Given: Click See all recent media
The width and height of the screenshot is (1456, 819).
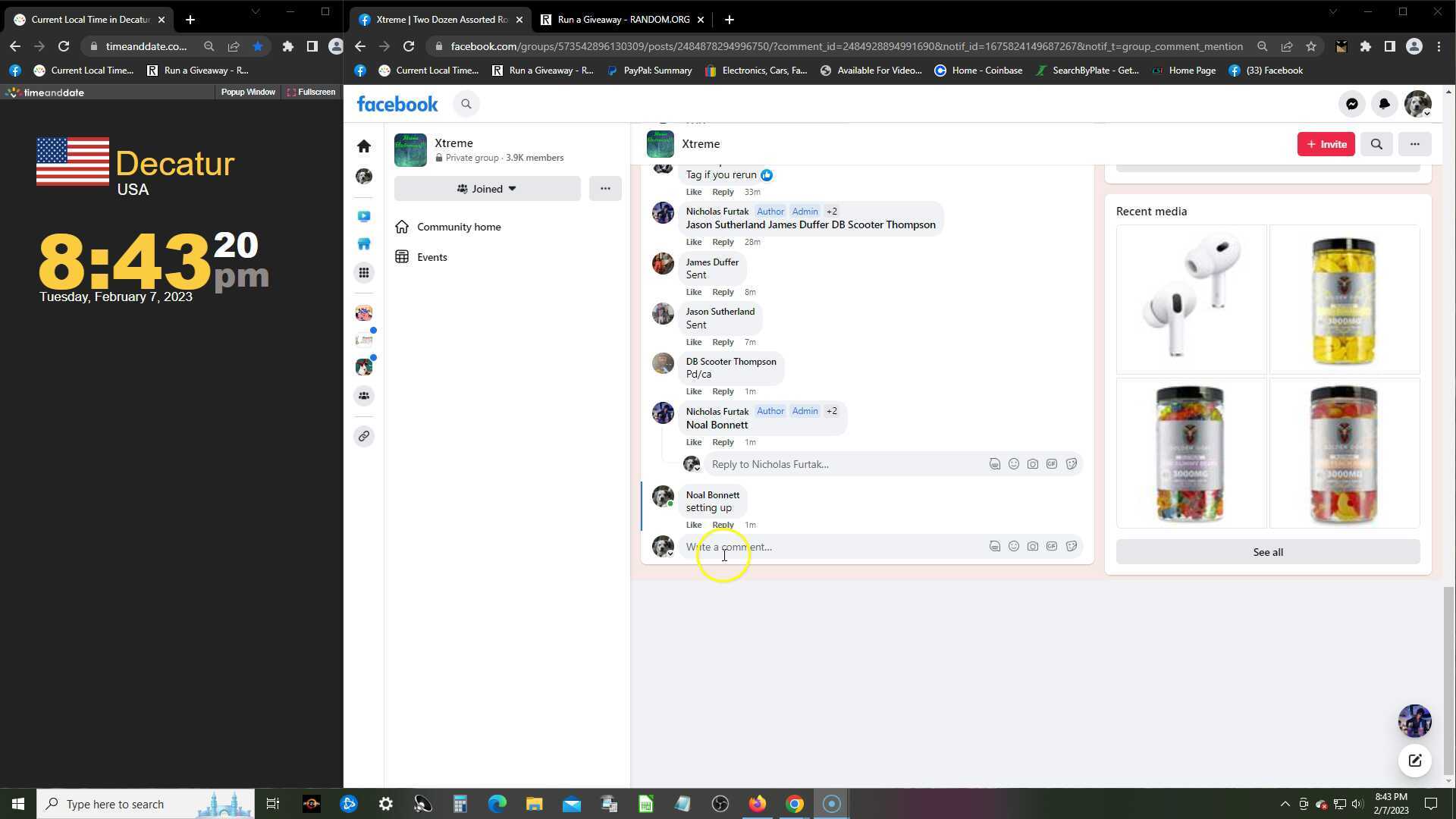Looking at the screenshot, I should pos(1267,552).
